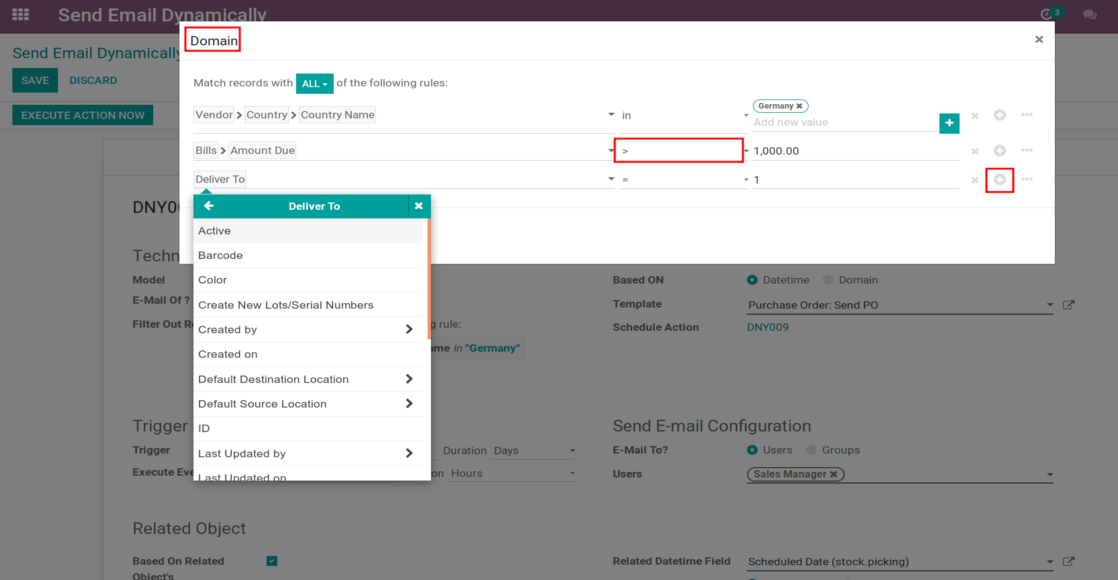Select the Datetime radio option
The image size is (1118, 580).
752,280
